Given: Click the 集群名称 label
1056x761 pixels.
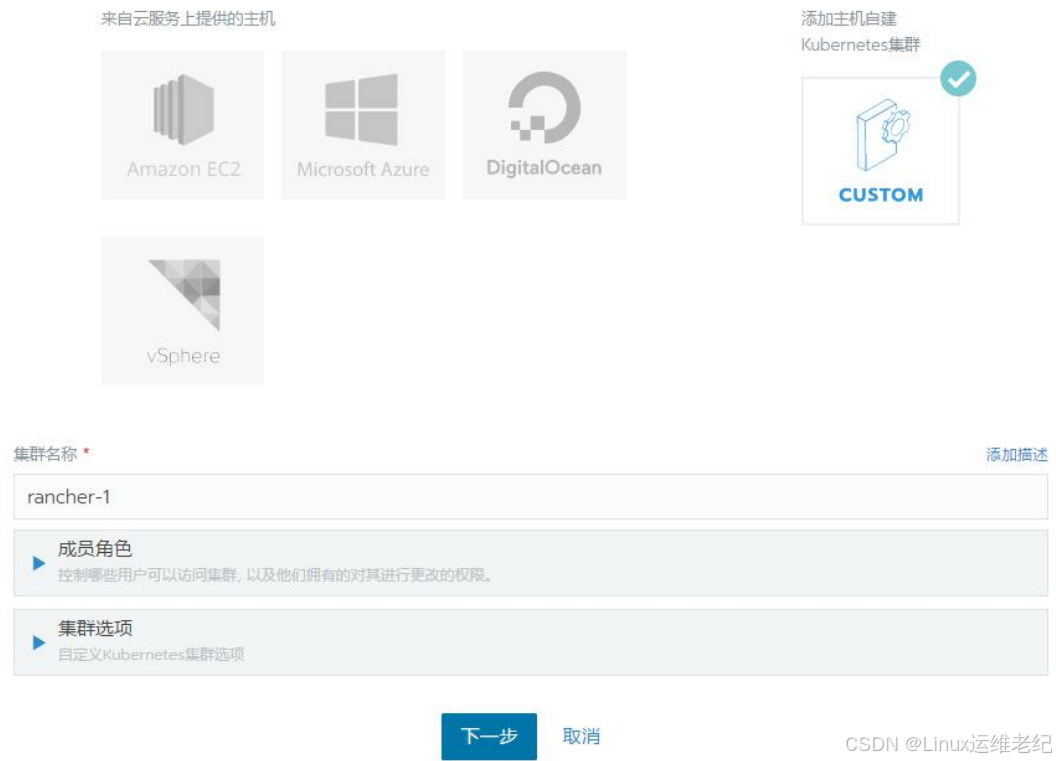Looking at the screenshot, I should (x=46, y=454).
